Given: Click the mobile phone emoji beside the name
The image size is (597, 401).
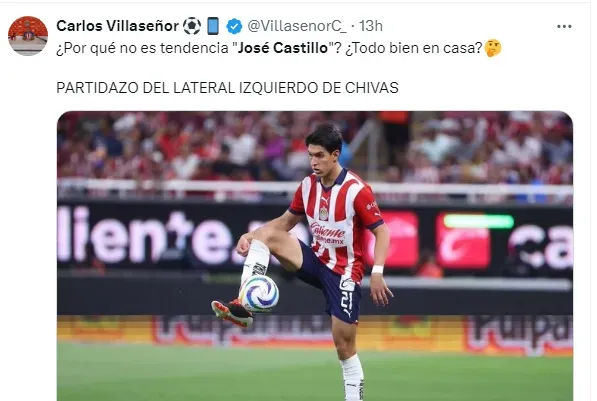Looking at the screenshot, I should click(213, 26).
